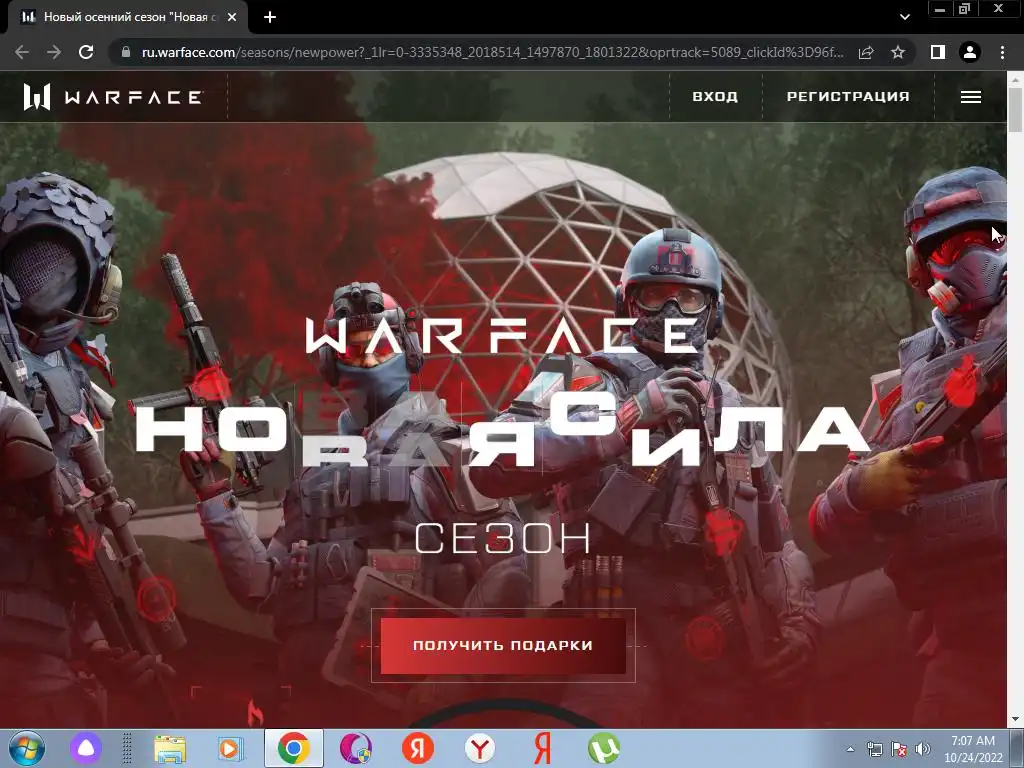Click the address bar URL
This screenshot has width=1024, height=768.
click(x=492, y=52)
